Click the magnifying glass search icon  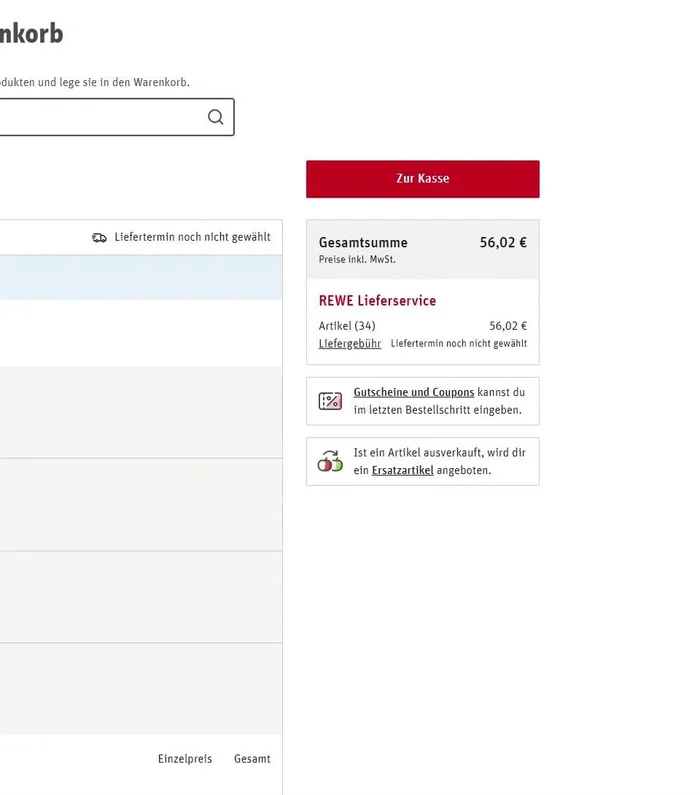click(215, 117)
